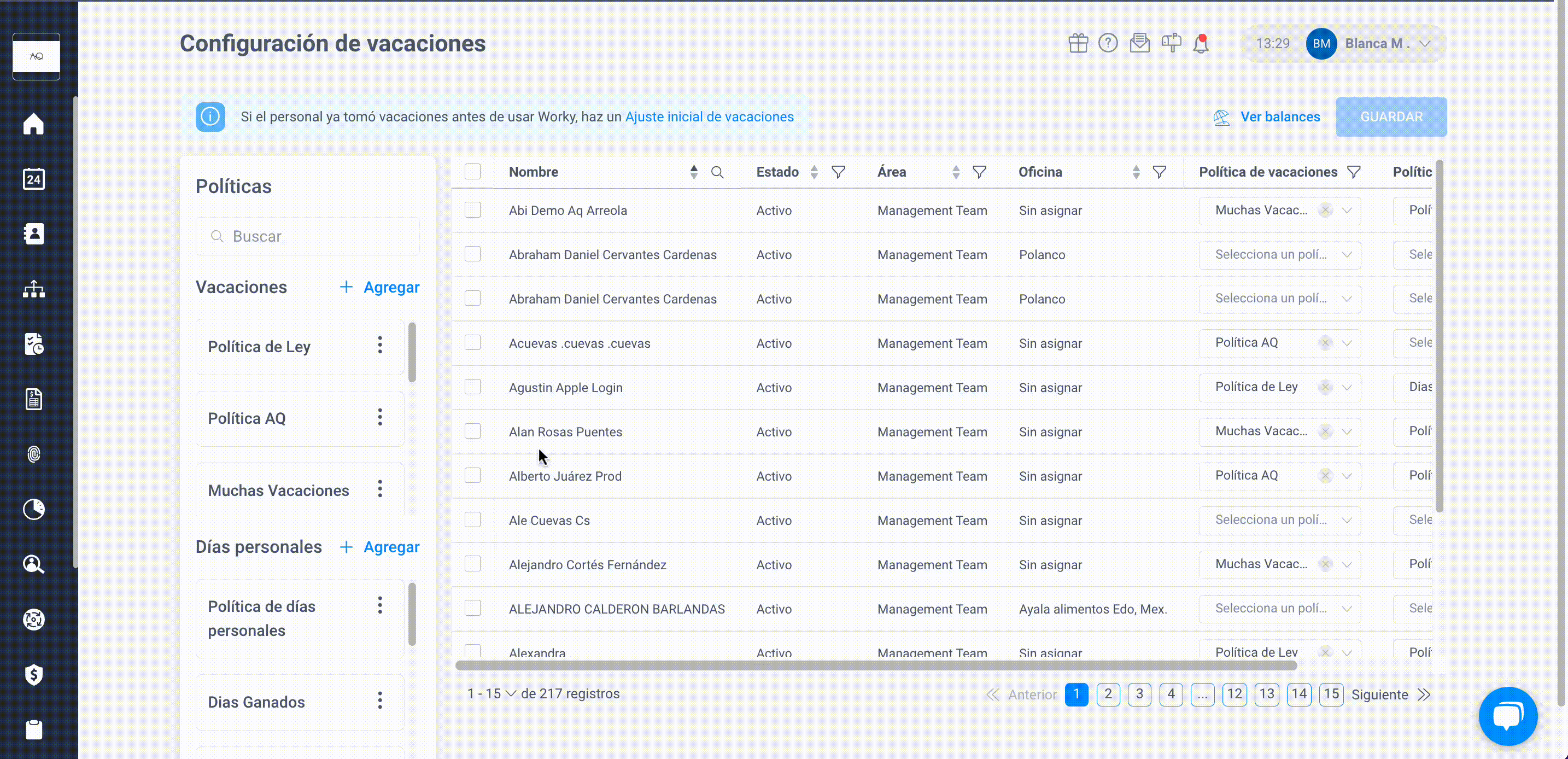
Task: Filter the Área column
Action: coord(979,172)
